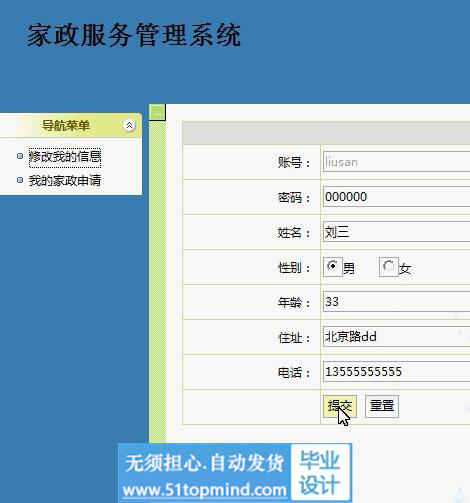The height and width of the screenshot is (503, 470).
Task: Click the 姓名 field containing 刘三
Action: pos(396,232)
